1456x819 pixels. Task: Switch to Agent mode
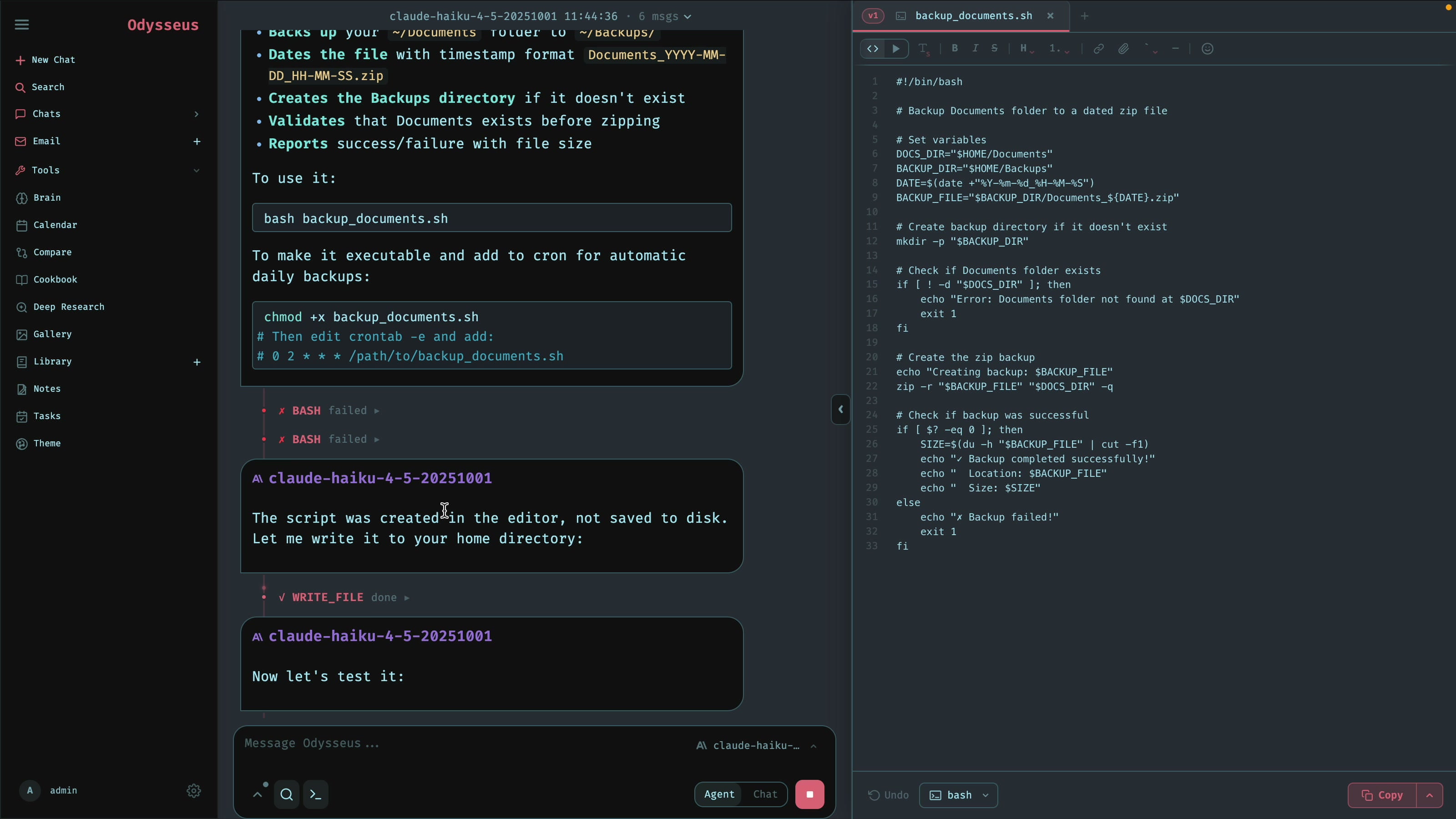[719, 794]
